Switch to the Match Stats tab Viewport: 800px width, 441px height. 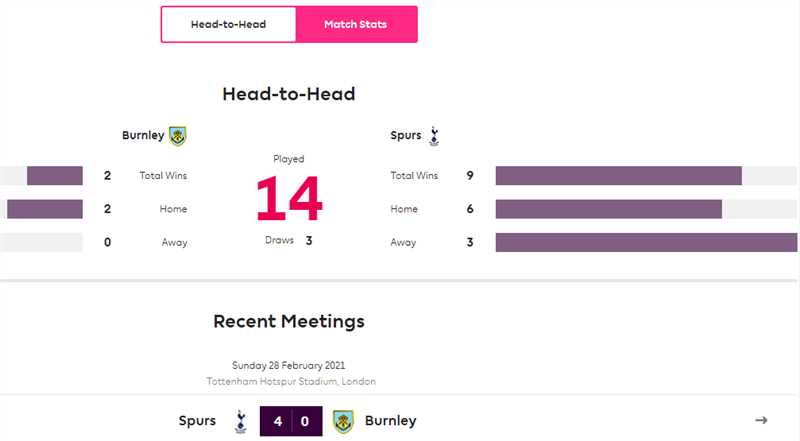click(x=357, y=24)
